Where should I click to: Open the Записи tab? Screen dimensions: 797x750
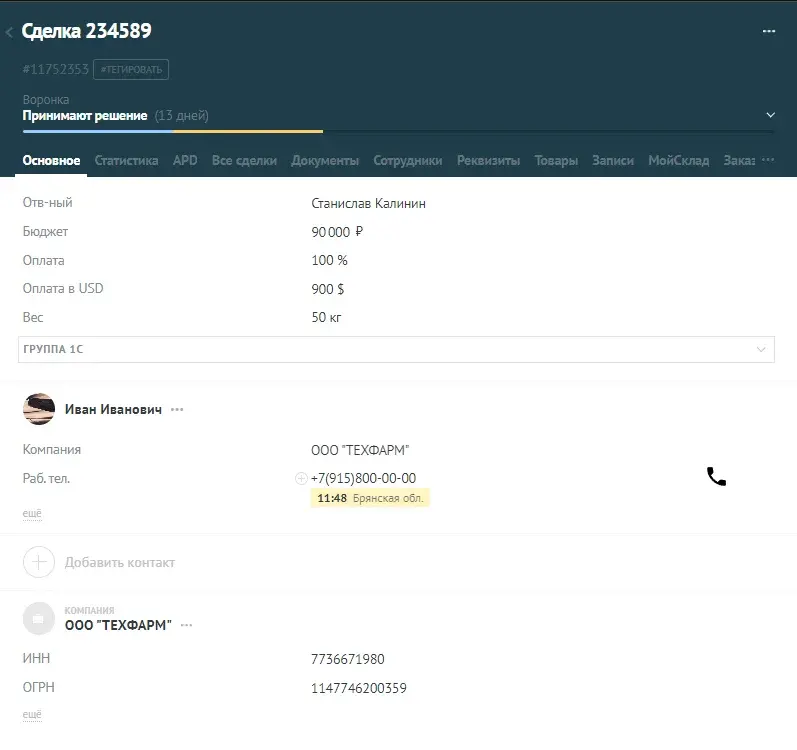pyautogui.click(x=613, y=161)
